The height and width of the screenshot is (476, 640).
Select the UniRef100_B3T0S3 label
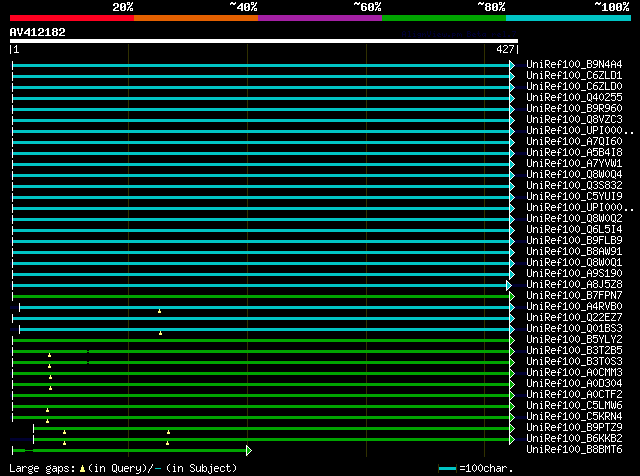pos(574,362)
